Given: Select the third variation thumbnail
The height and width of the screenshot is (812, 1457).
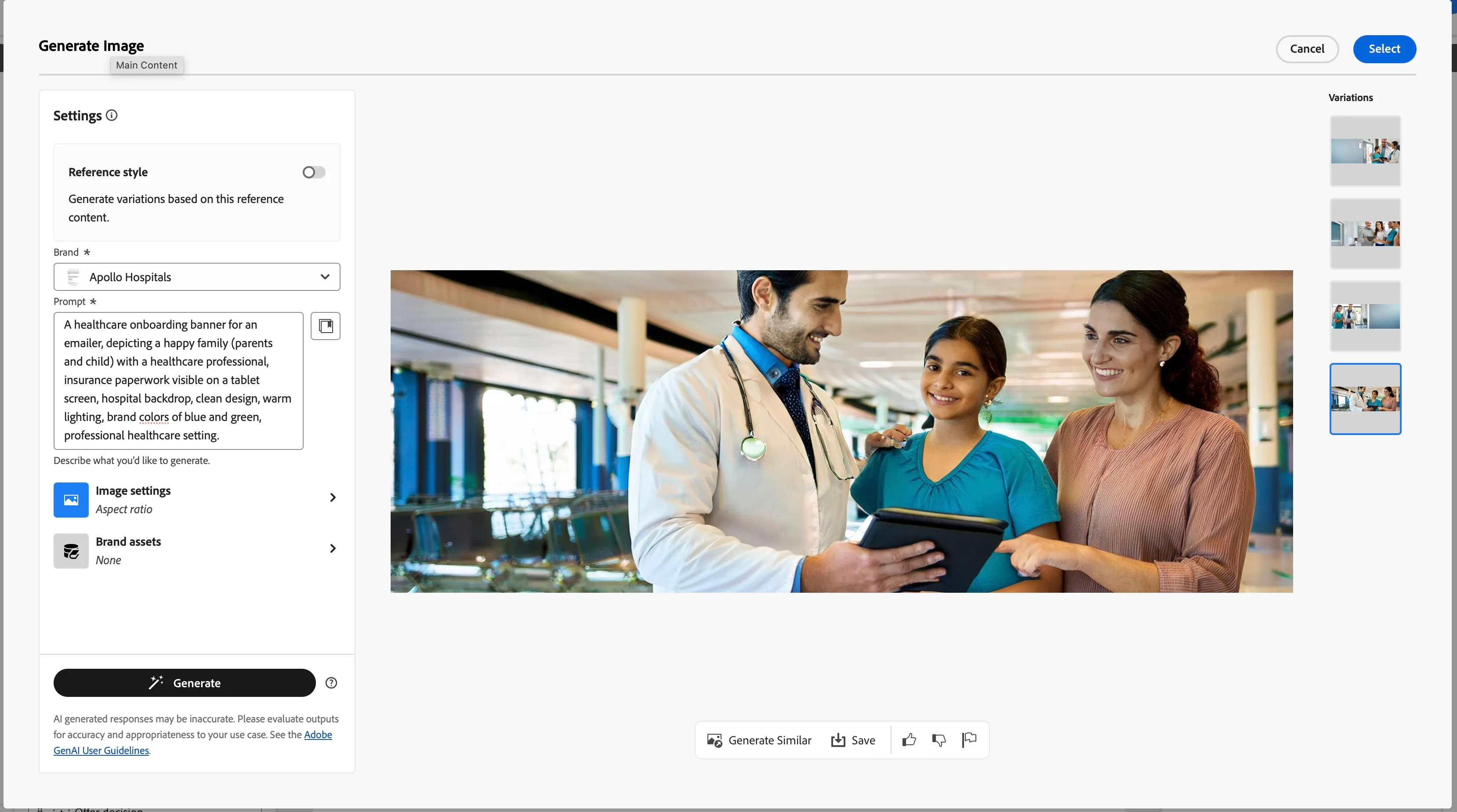Looking at the screenshot, I should tap(1365, 316).
